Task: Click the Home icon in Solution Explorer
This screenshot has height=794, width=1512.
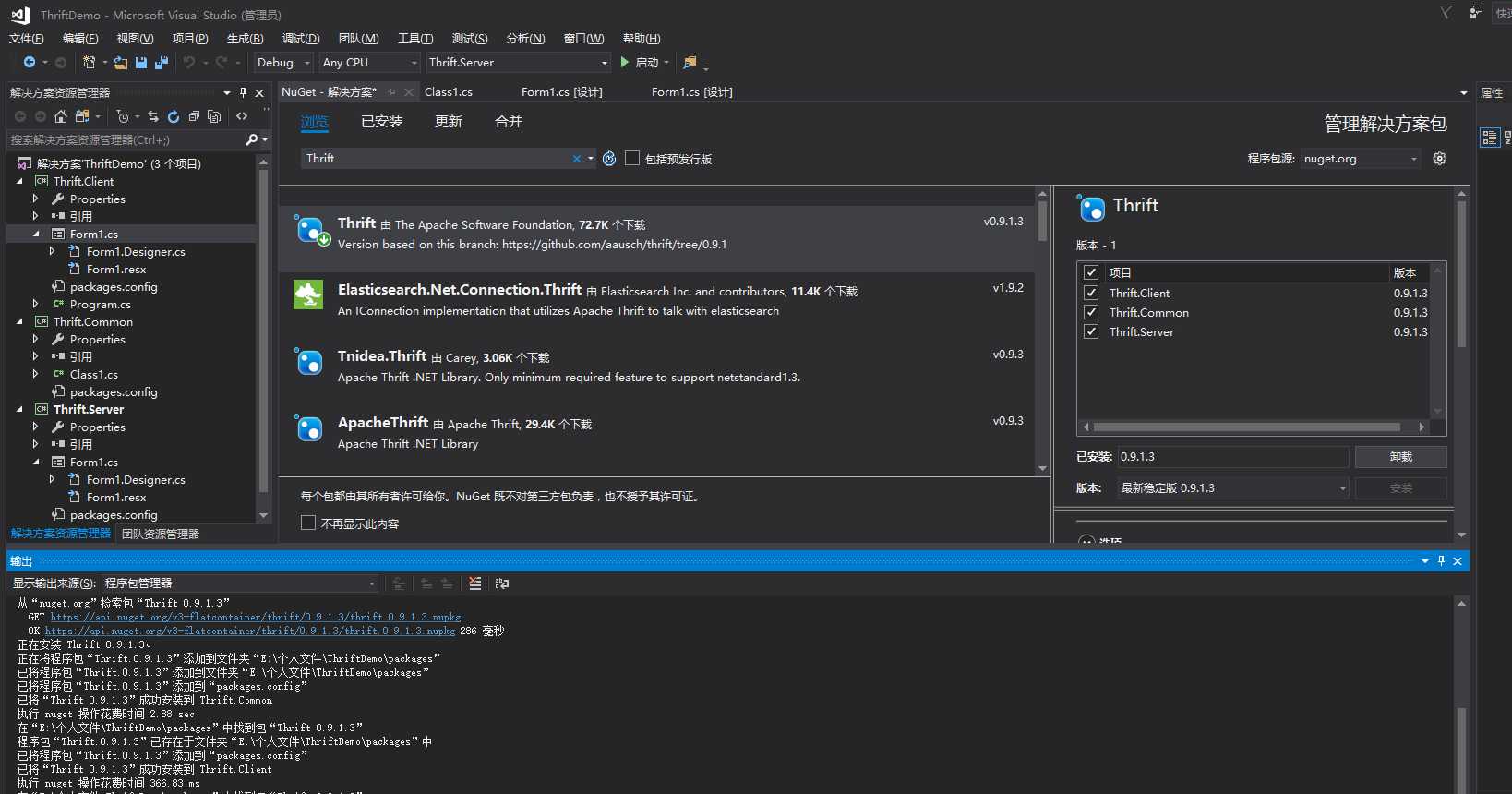Action: pyautogui.click(x=61, y=116)
